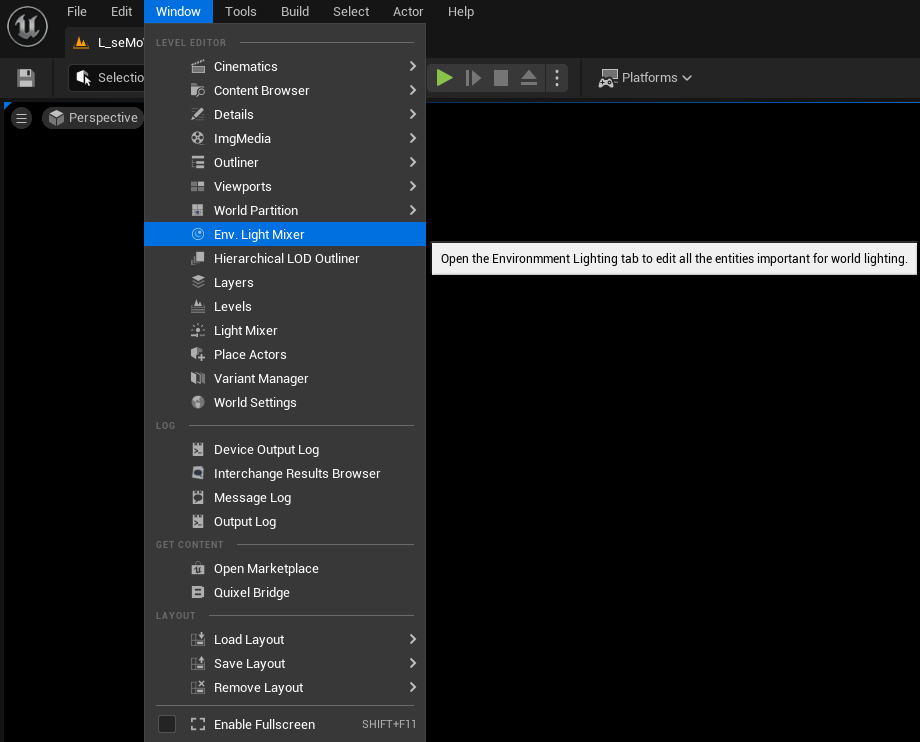Expand the Content Browser submenu arrow
The height and width of the screenshot is (742, 920).
[x=412, y=90]
